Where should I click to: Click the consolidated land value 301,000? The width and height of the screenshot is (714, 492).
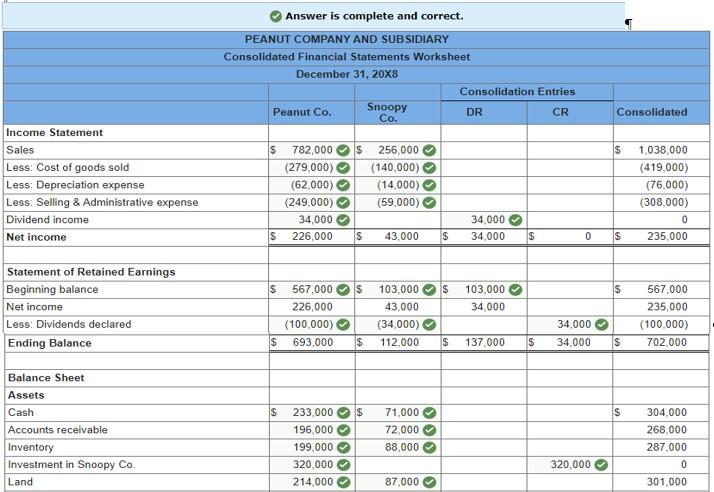(667, 482)
